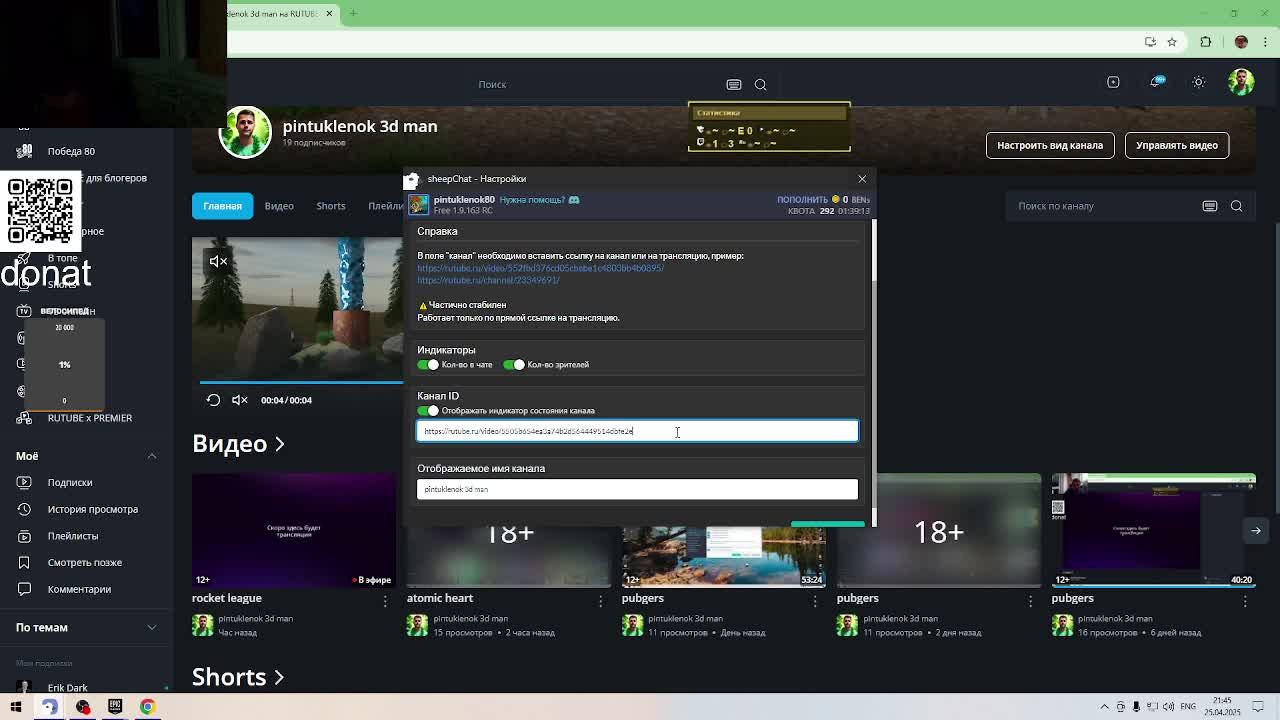This screenshot has height=720, width=1280.
Task: Open the 40:20 pubgers video thumbnail
Action: pyautogui.click(x=1153, y=531)
